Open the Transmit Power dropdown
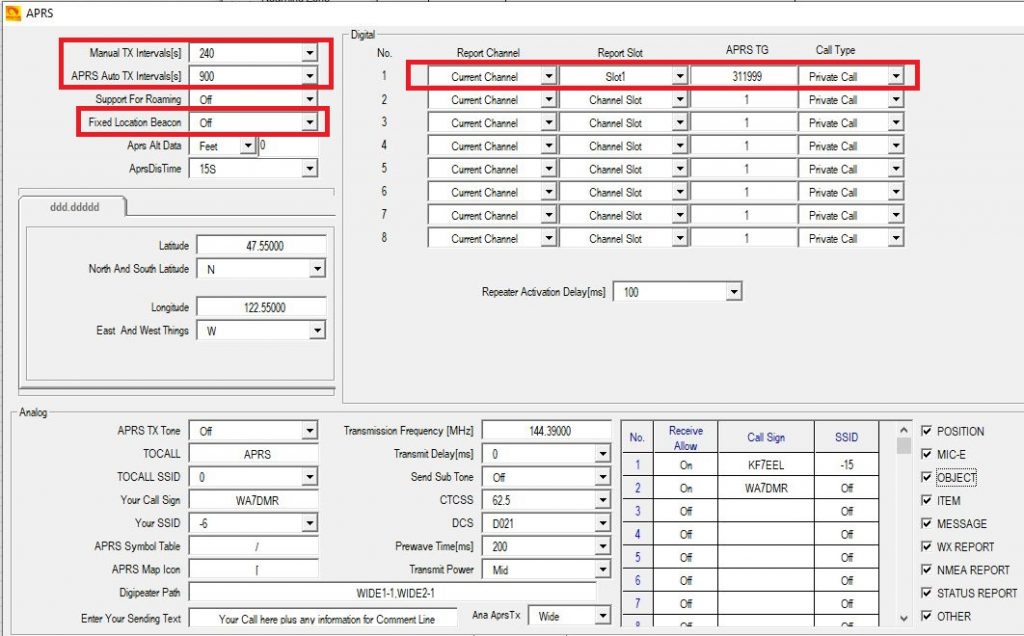The width and height of the screenshot is (1024, 636). click(x=603, y=569)
